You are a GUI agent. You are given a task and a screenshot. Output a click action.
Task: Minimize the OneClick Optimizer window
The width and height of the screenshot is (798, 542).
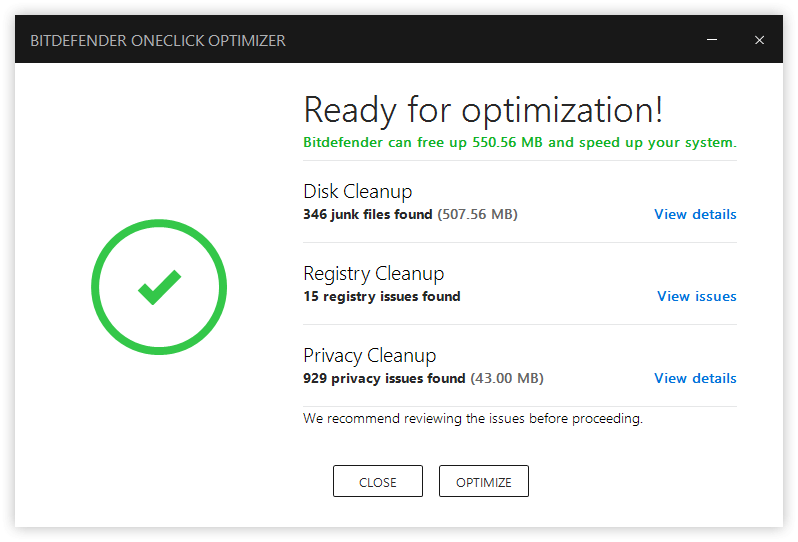(x=712, y=40)
